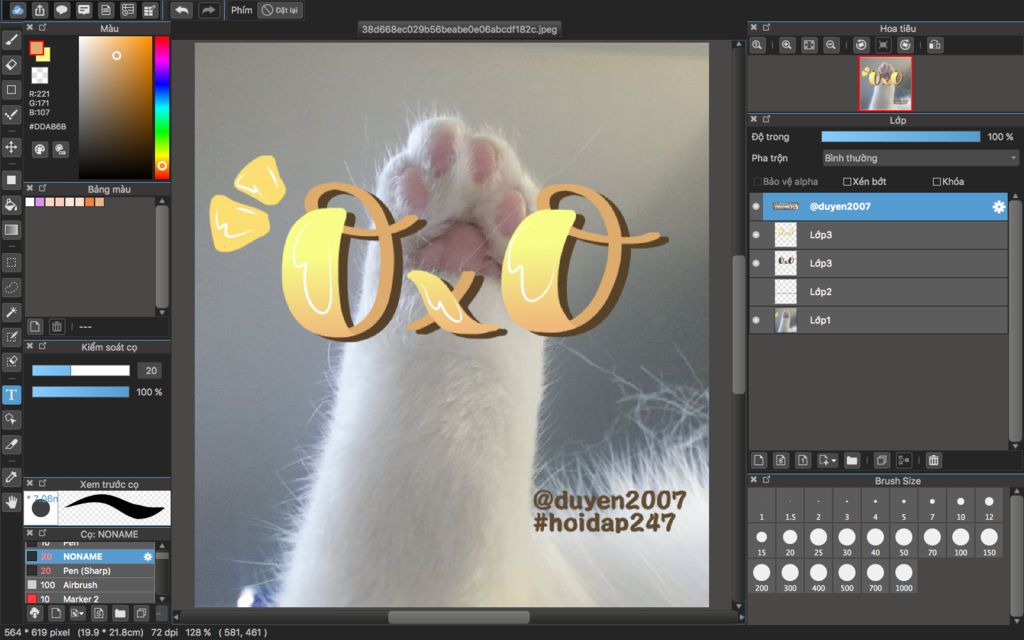Pick brush size 12 preset
Image resolution: width=1024 pixels, height=640 pixels.
[x=989, y=506]
